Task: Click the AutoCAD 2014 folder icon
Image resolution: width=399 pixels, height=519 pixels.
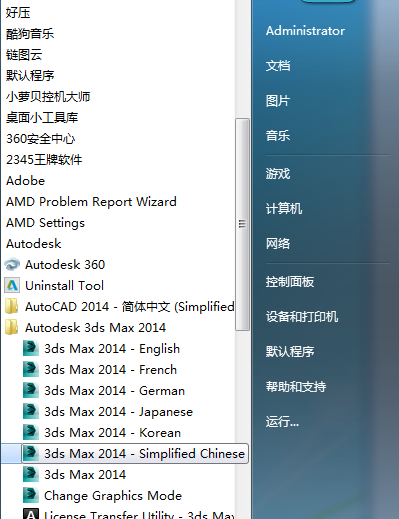Action: point(12,307)
